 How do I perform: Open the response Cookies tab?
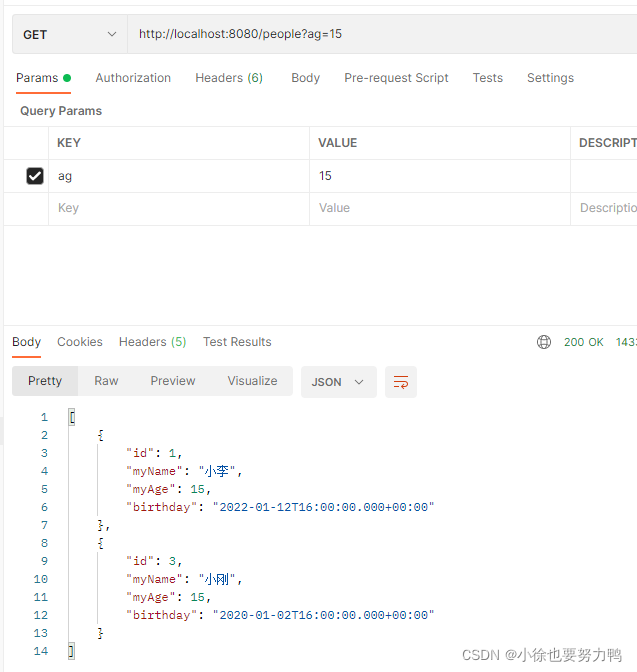(x=80, y=342)
